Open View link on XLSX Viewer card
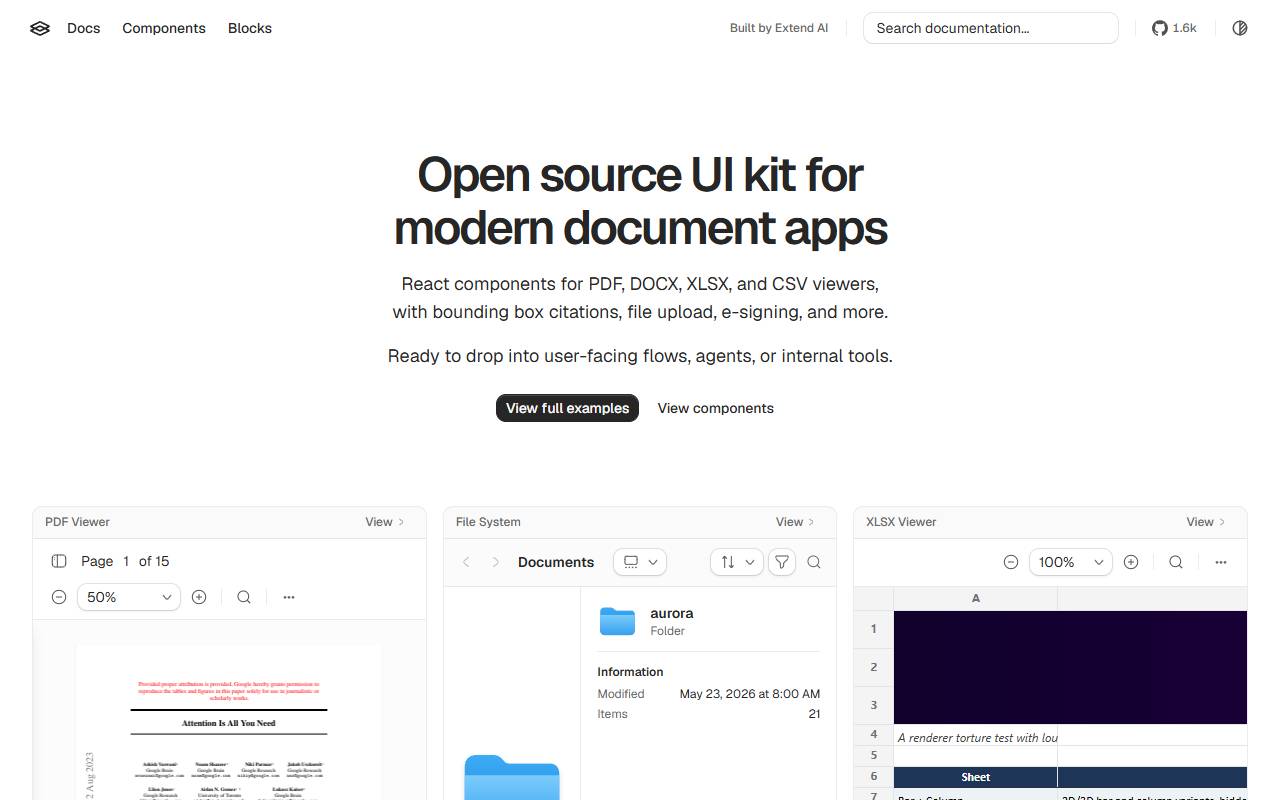 click(x=1206, y=522)
